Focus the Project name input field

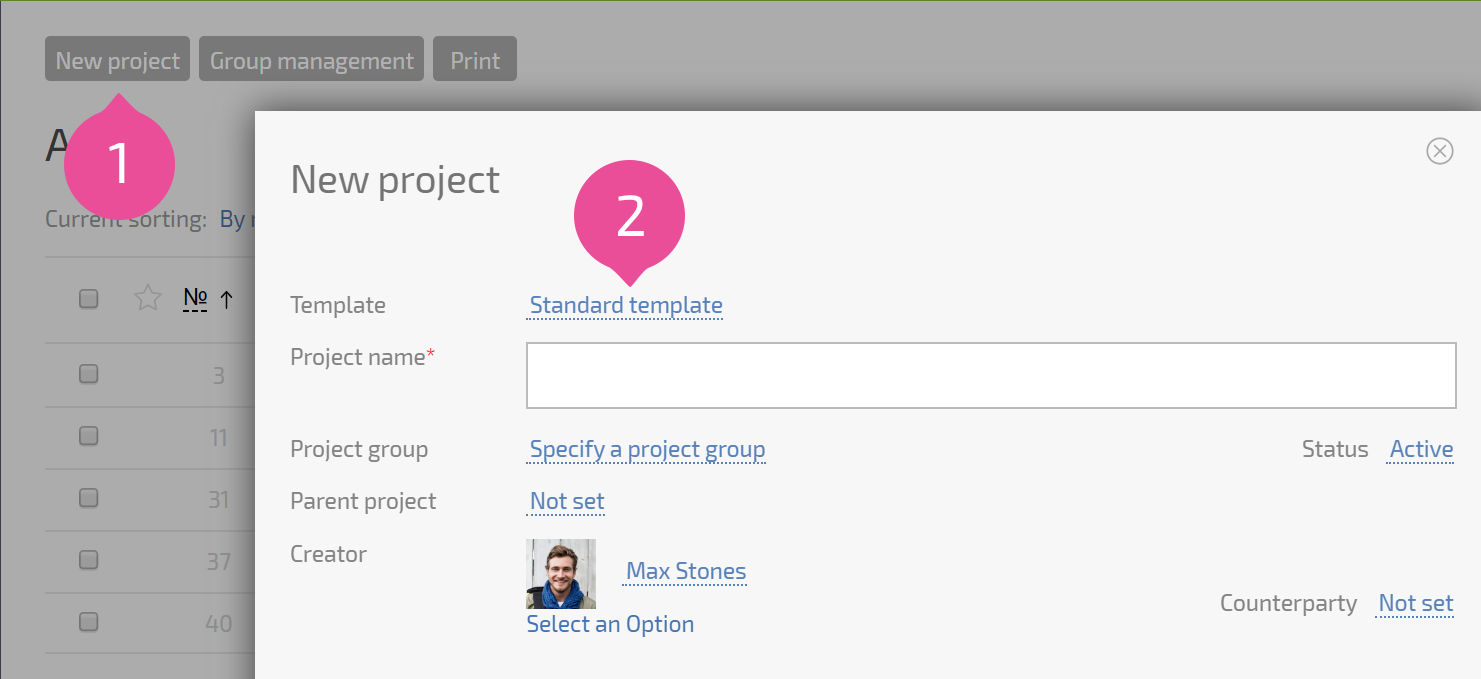click(x=991, y=375)
